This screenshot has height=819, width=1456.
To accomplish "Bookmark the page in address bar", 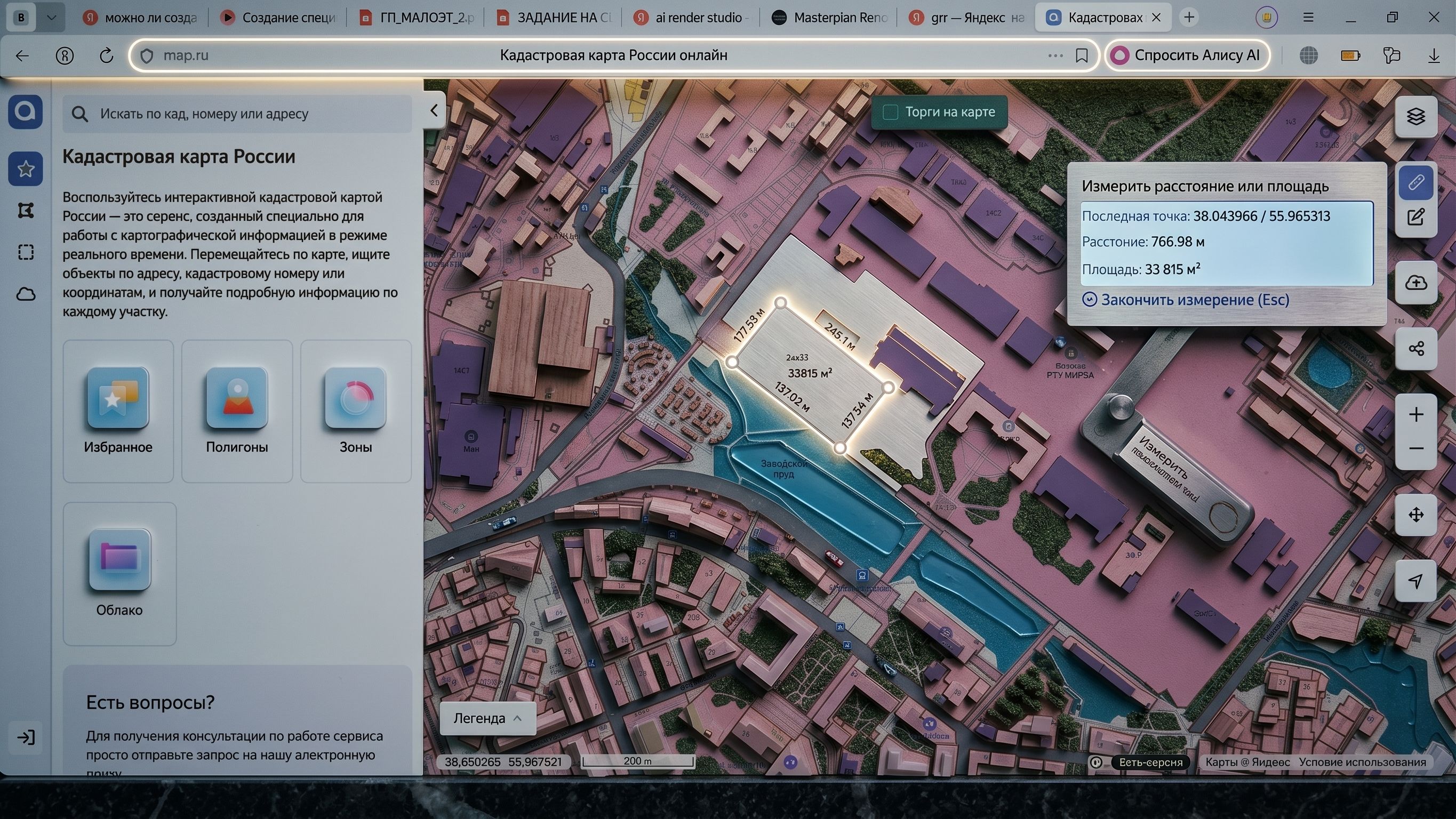I will point(1081,55).
